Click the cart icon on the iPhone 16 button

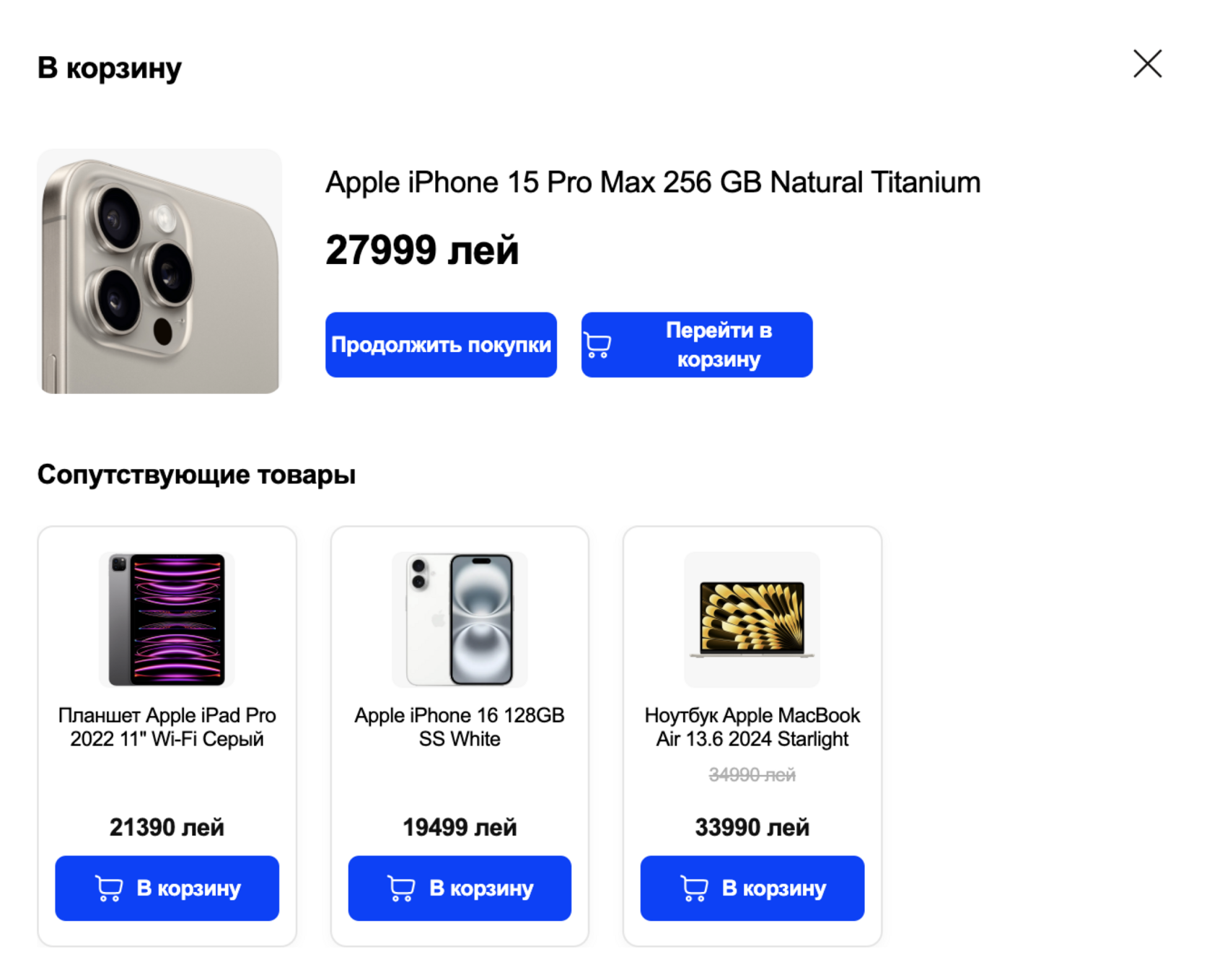pyautogui.click(x=401, y=888)
